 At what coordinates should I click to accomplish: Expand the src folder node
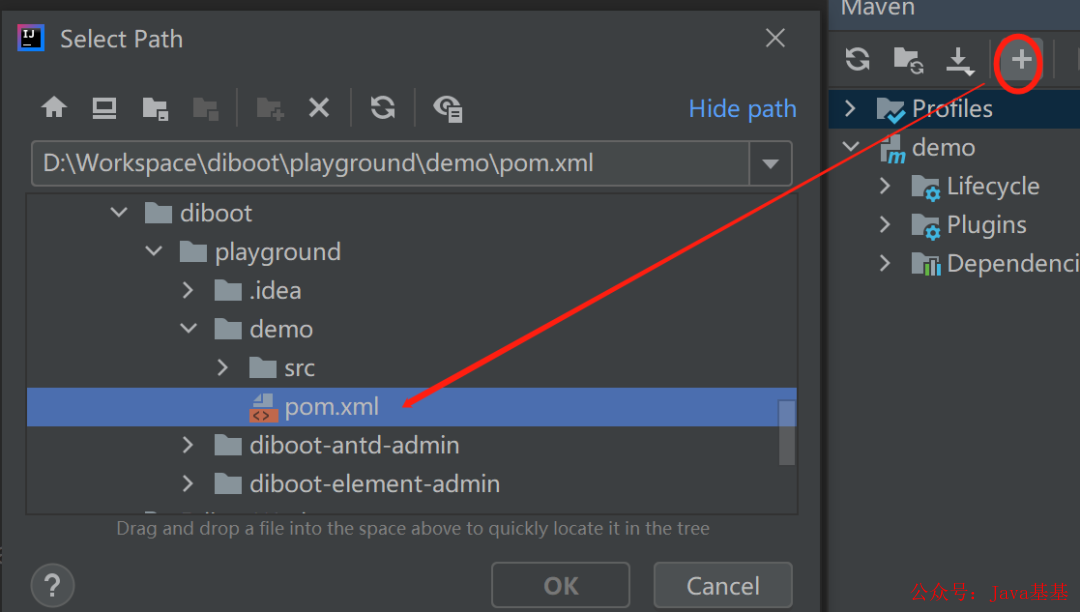222,368
